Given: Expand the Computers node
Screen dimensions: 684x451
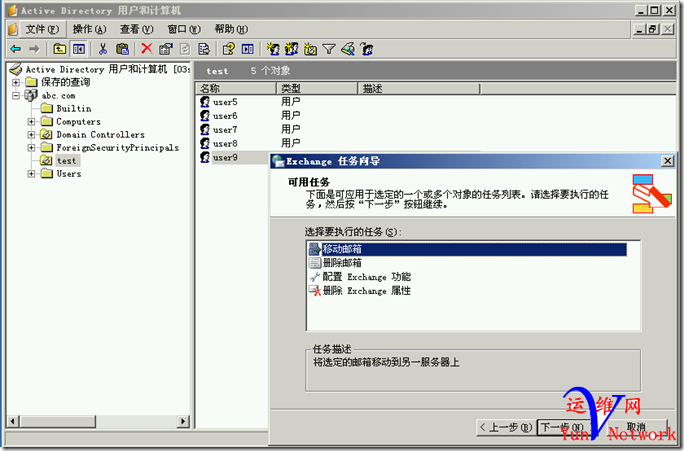Looking at the screenshot, I should (31, 121).
